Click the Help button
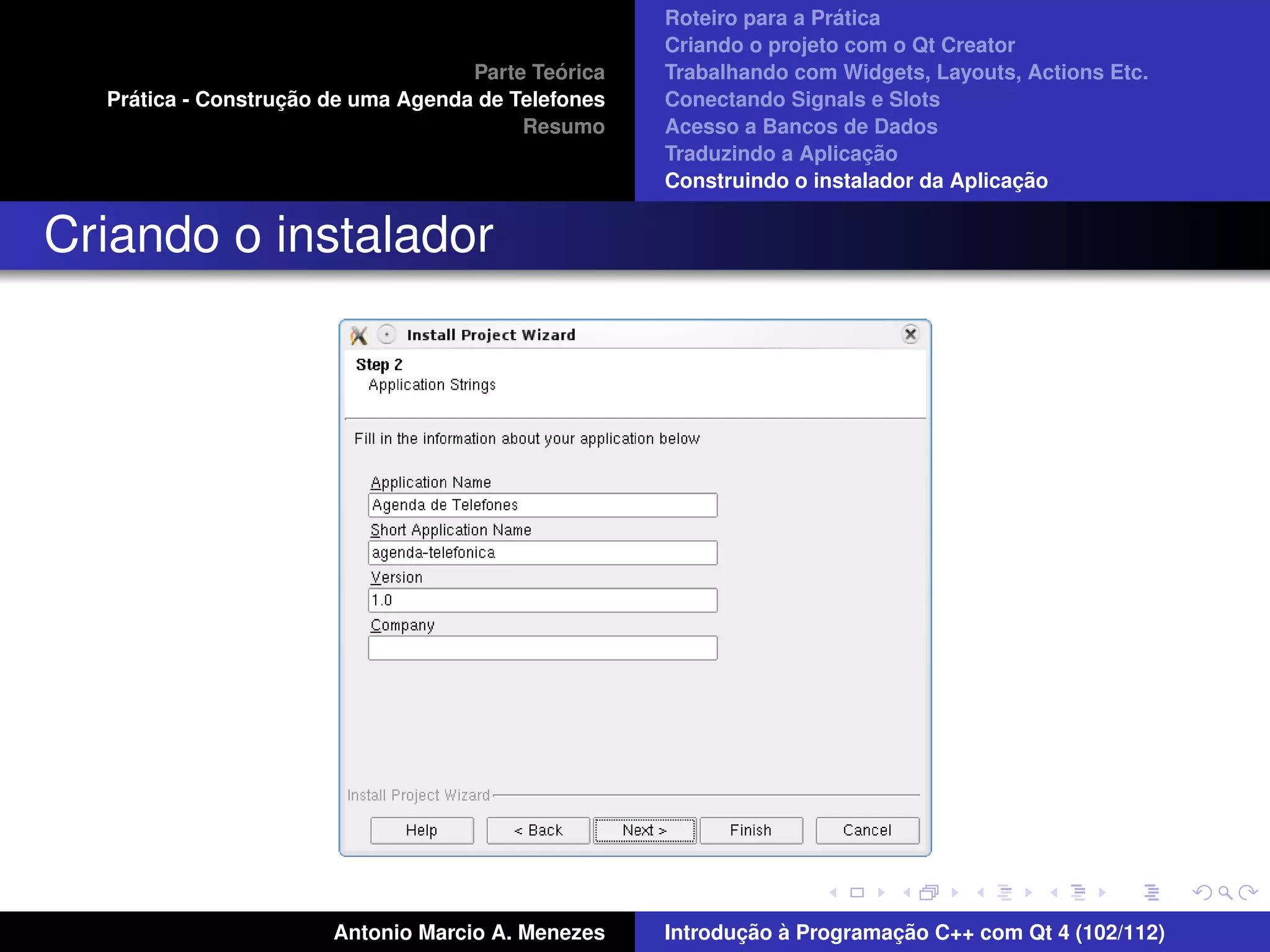Screen dimensions: 1270x952 tap(422, 831)
